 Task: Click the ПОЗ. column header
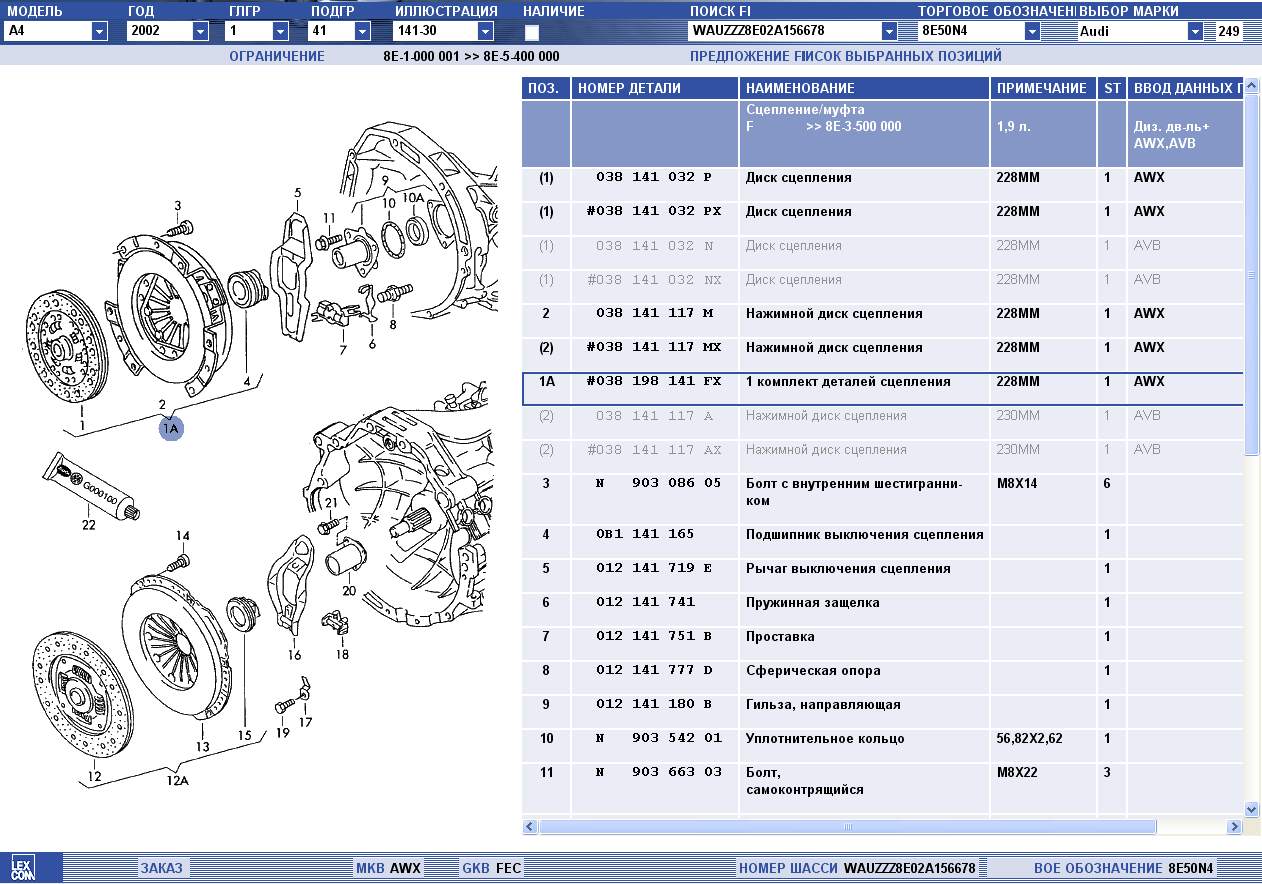click(546, 88)
